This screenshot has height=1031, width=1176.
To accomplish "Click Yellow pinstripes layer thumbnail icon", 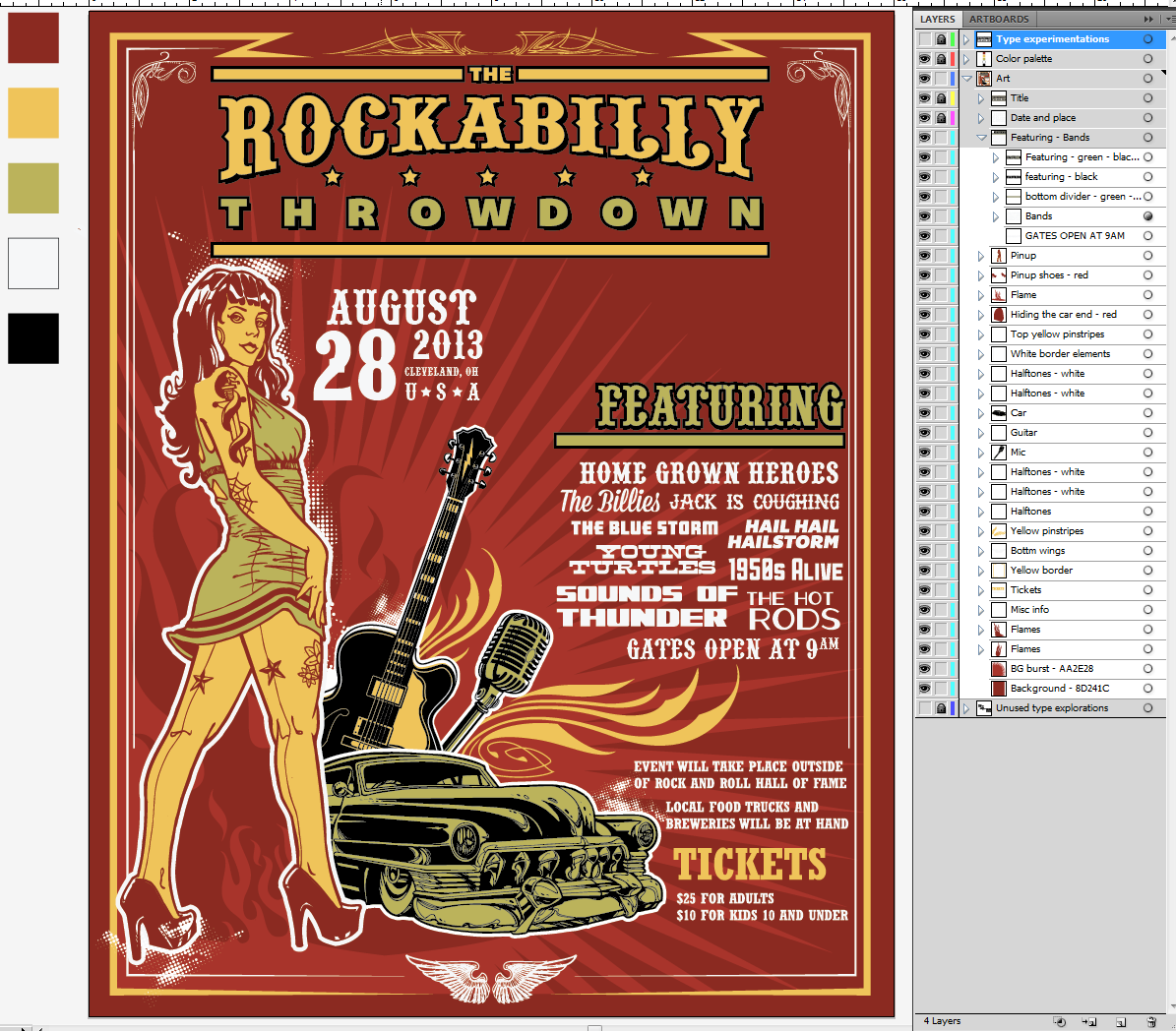I will (998, 531).
